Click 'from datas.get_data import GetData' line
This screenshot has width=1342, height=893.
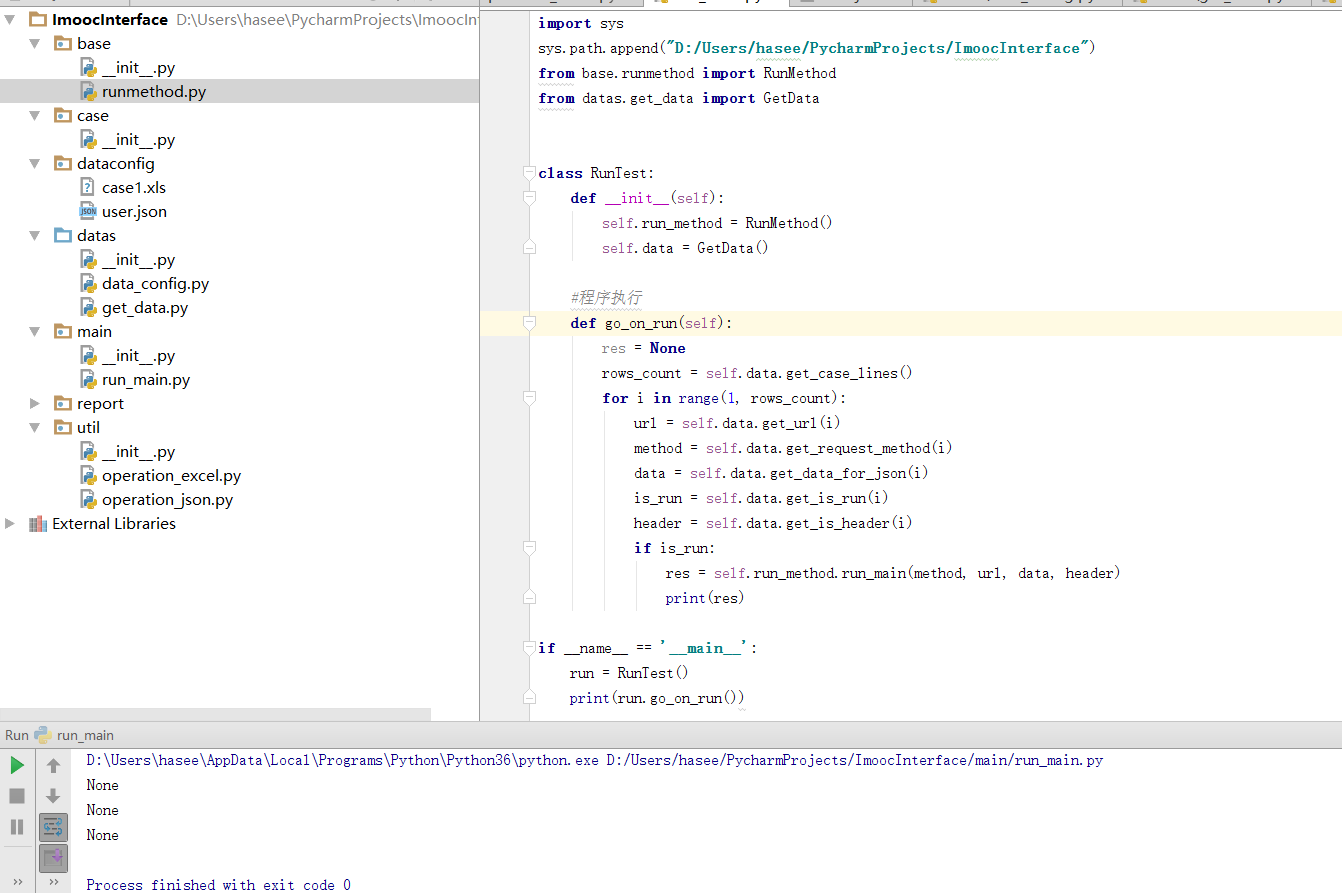[x=678, y=98]
